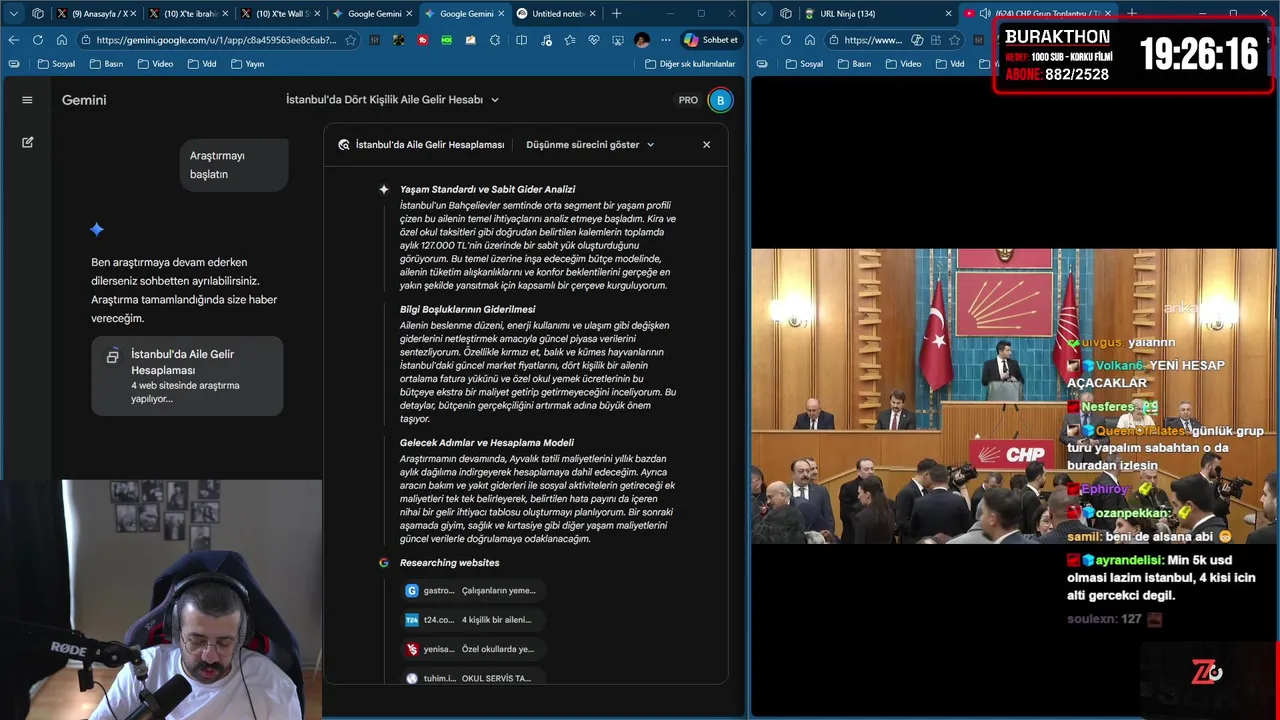Image resolution: width=1280 pixels, height=720 pixels.
Task: Click the 'Gelecek Adımlar ve Hesaplama Modeli' heading
Action: [486, 442]
